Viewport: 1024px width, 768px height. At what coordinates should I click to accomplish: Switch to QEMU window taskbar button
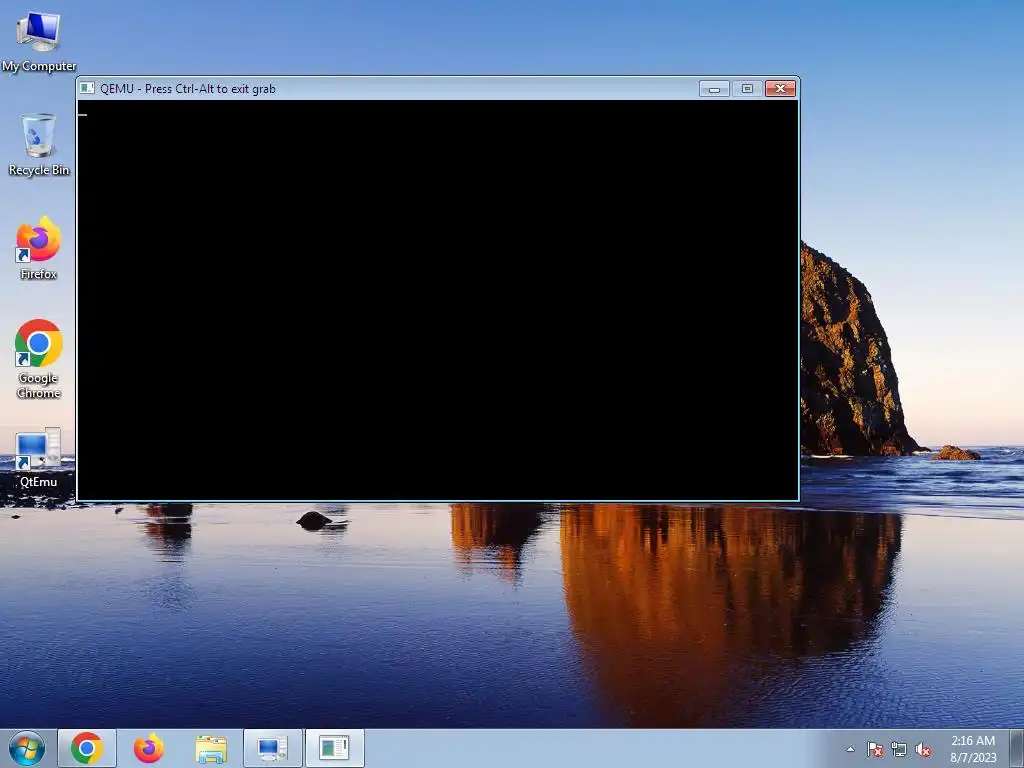(x=334, y=748)
